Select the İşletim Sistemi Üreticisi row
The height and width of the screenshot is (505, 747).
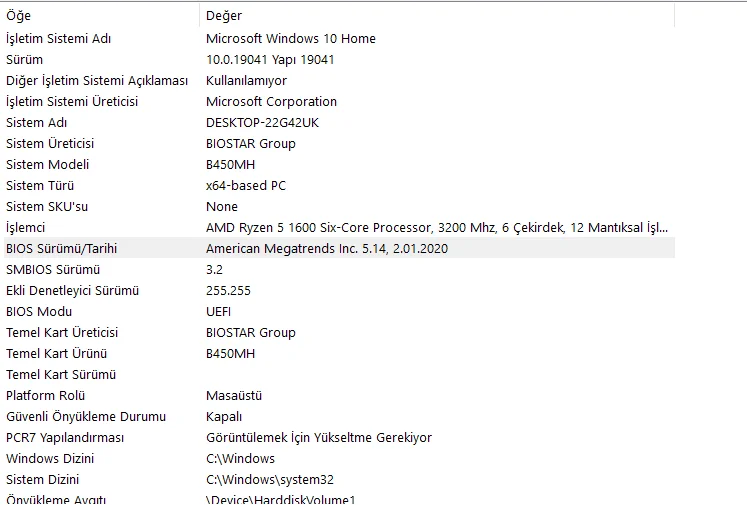coord(72,101)
